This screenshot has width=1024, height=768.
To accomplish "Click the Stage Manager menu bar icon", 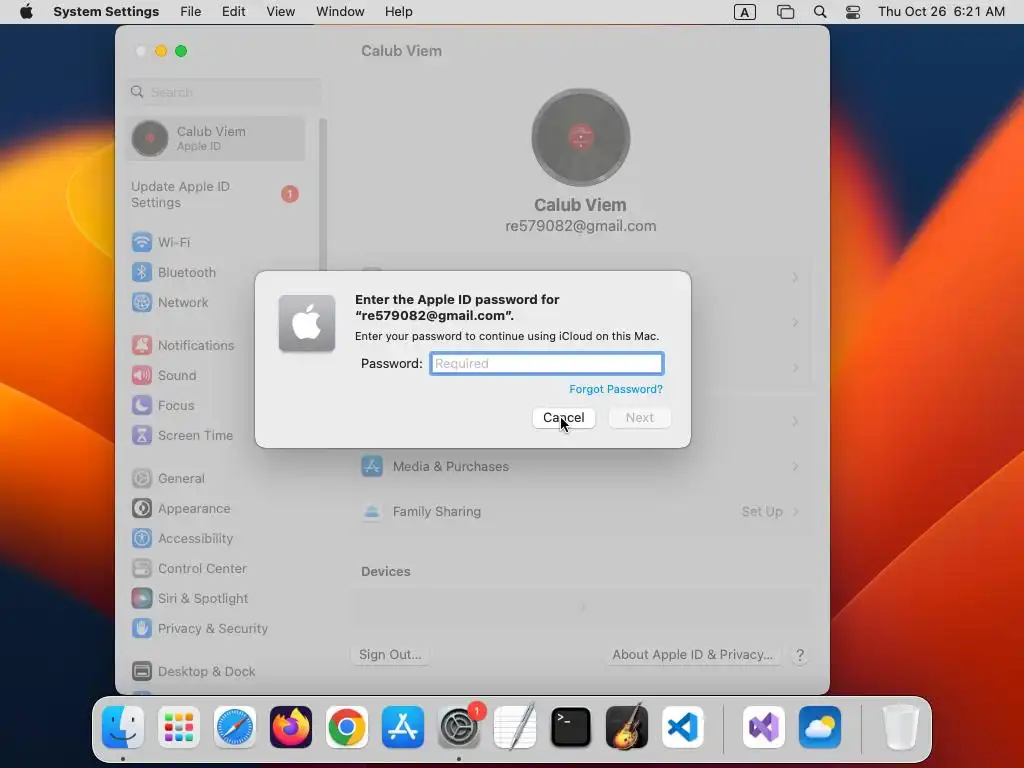I will click(785, 12).
